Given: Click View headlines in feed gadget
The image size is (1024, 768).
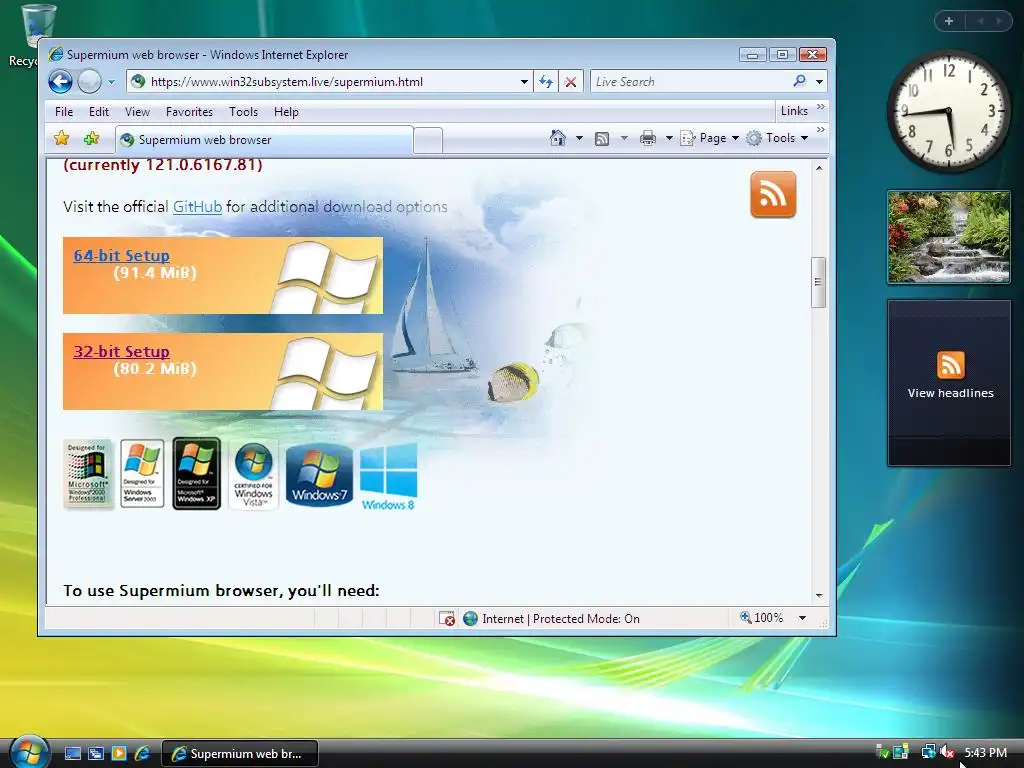Looking at the screenshot, I should (950, 393).
